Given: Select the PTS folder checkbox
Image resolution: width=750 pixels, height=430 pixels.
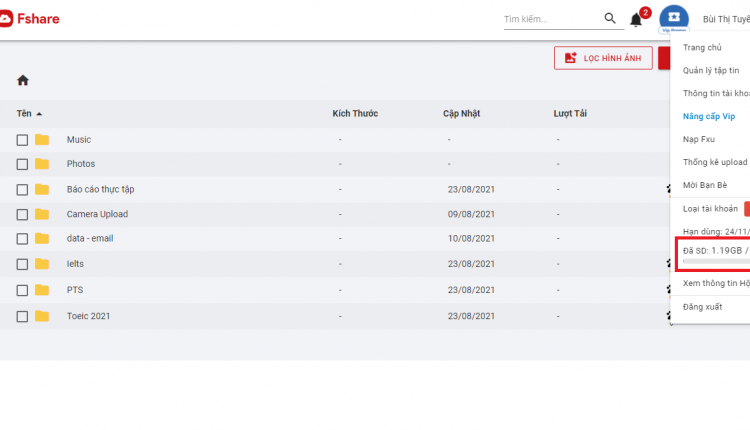Looking at the screenshot, I should (22, 290).
